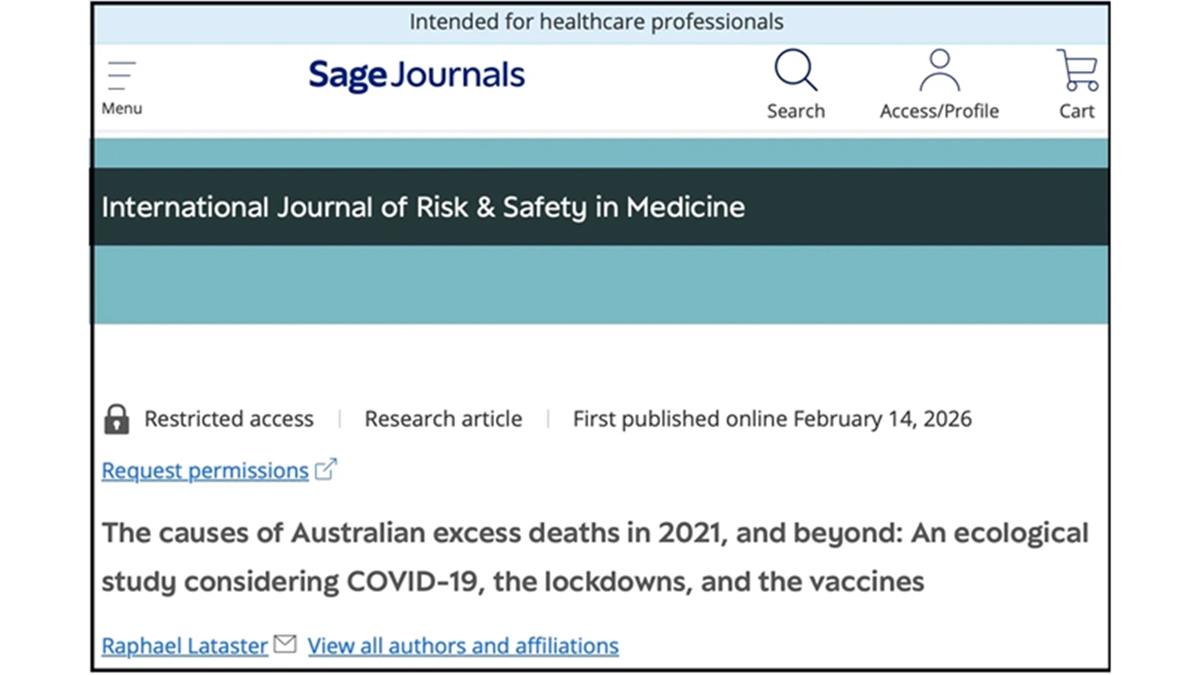Open author Raphael Lataster's link
The height and width of the screenshot is (675, 1200).
[185, 646]
